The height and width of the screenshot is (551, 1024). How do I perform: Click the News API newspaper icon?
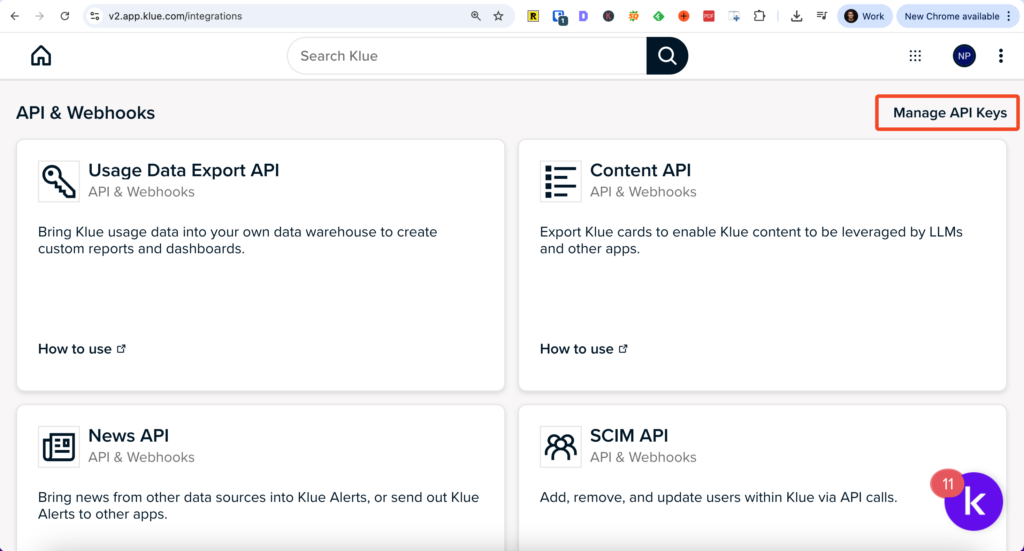tap(59, 447)
